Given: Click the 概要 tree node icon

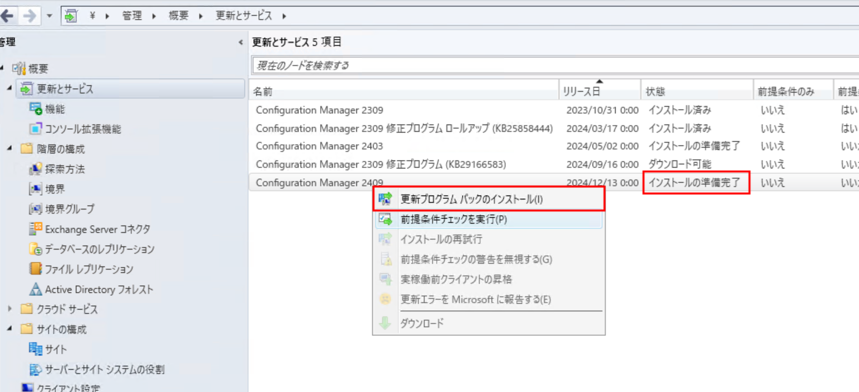Looking at the screenshot, I should tap(19, 68).
